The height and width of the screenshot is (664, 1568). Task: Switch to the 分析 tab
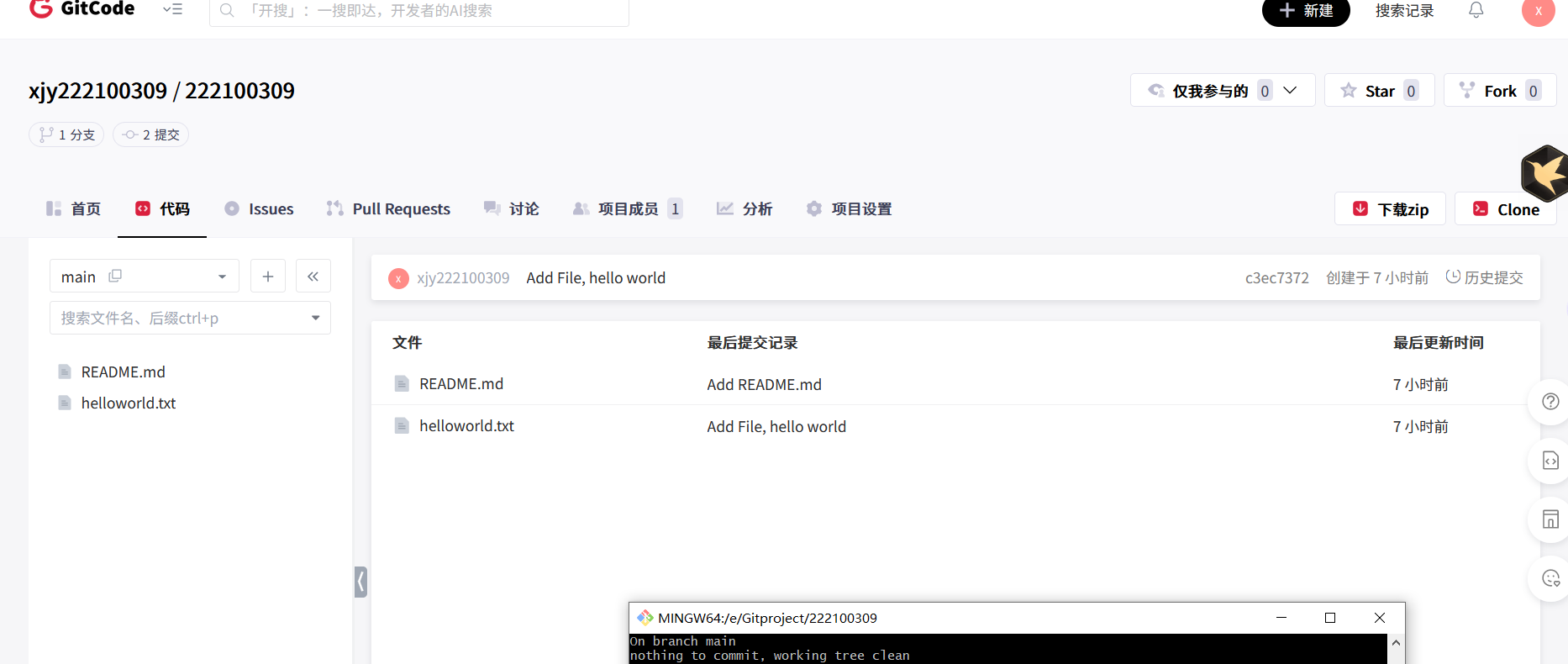point(744,208)
